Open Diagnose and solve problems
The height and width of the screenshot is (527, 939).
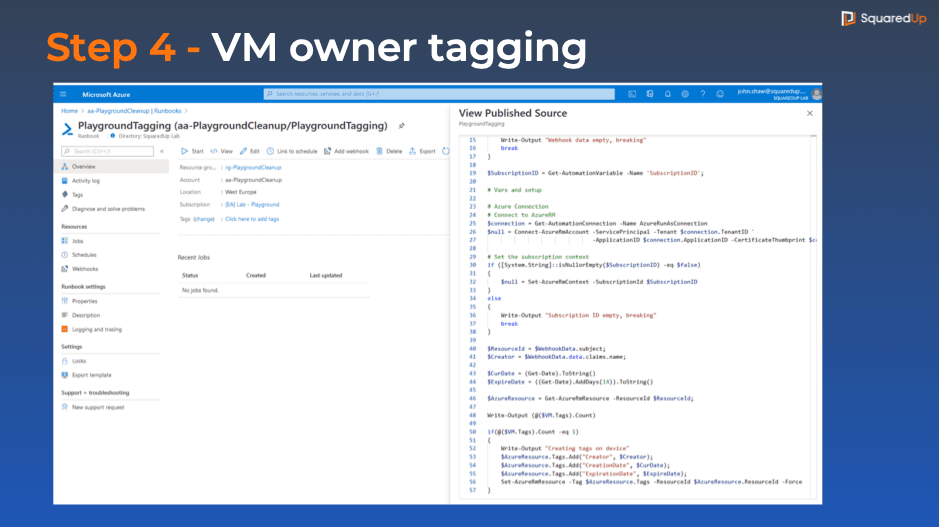pos(108,209)
